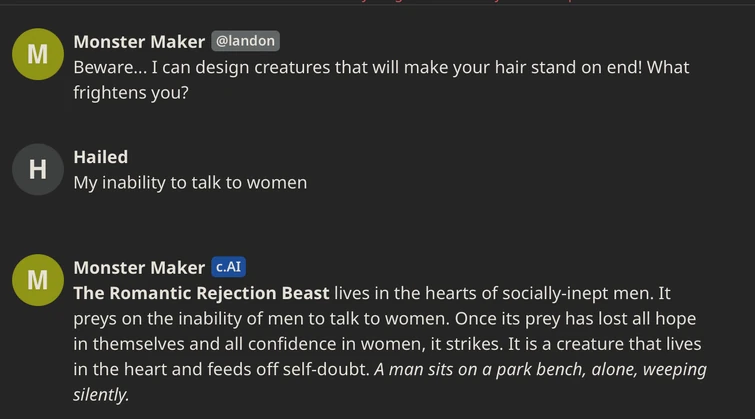This screenshot has height=419, width=755.
Task: Click the 'feeds off self-doubt' phrase
Action: [x=290, y=369]
